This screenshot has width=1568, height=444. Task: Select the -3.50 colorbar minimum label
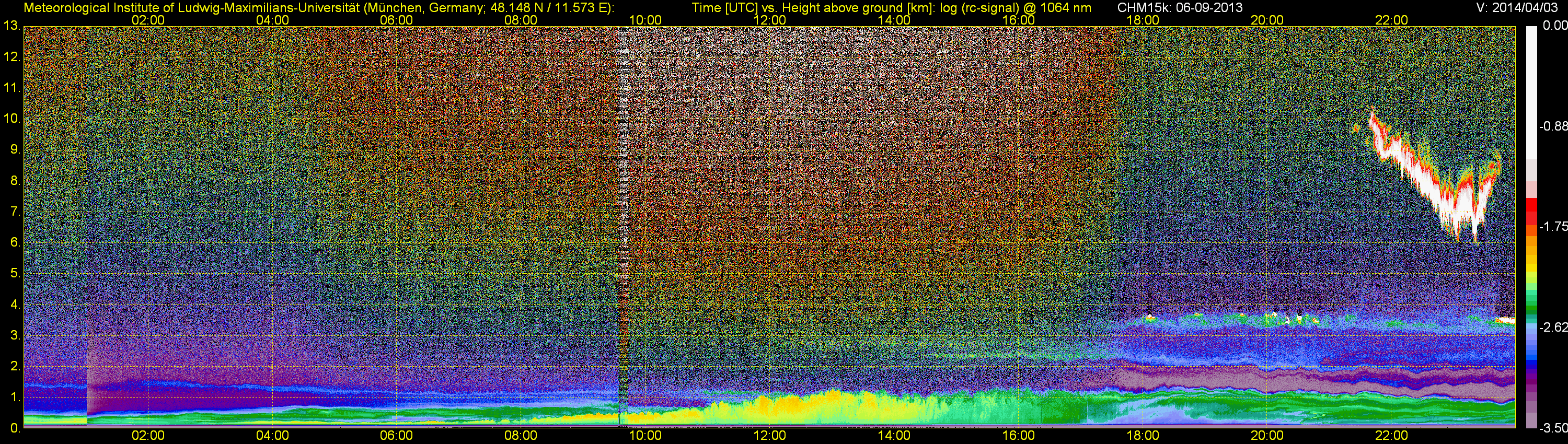coord(1553,428)
